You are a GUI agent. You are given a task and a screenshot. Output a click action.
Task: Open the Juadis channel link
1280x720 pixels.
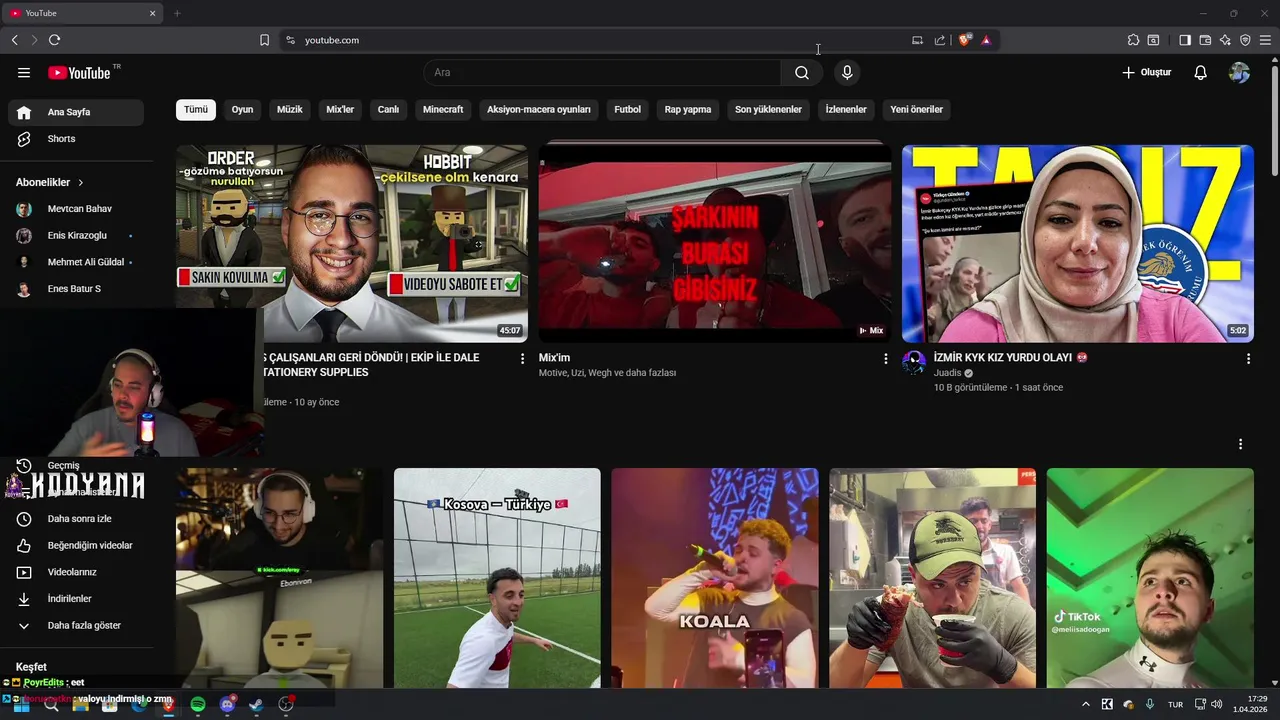click(947, 373)
